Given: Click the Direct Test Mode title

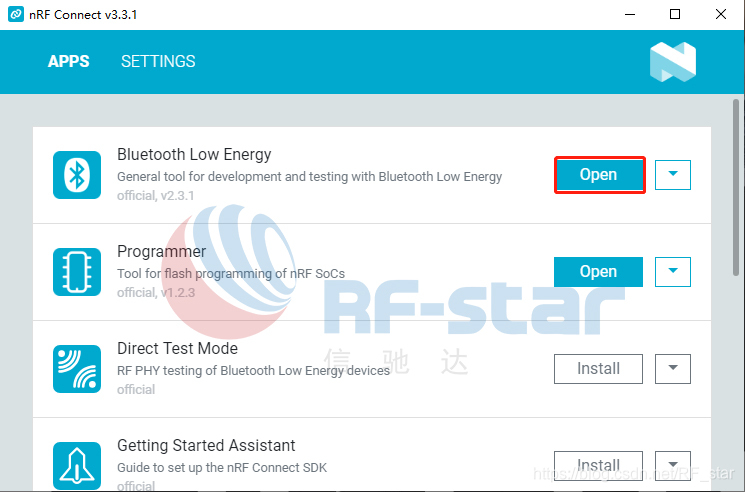Looking at the screenshot, I should [x=177, y=348].
